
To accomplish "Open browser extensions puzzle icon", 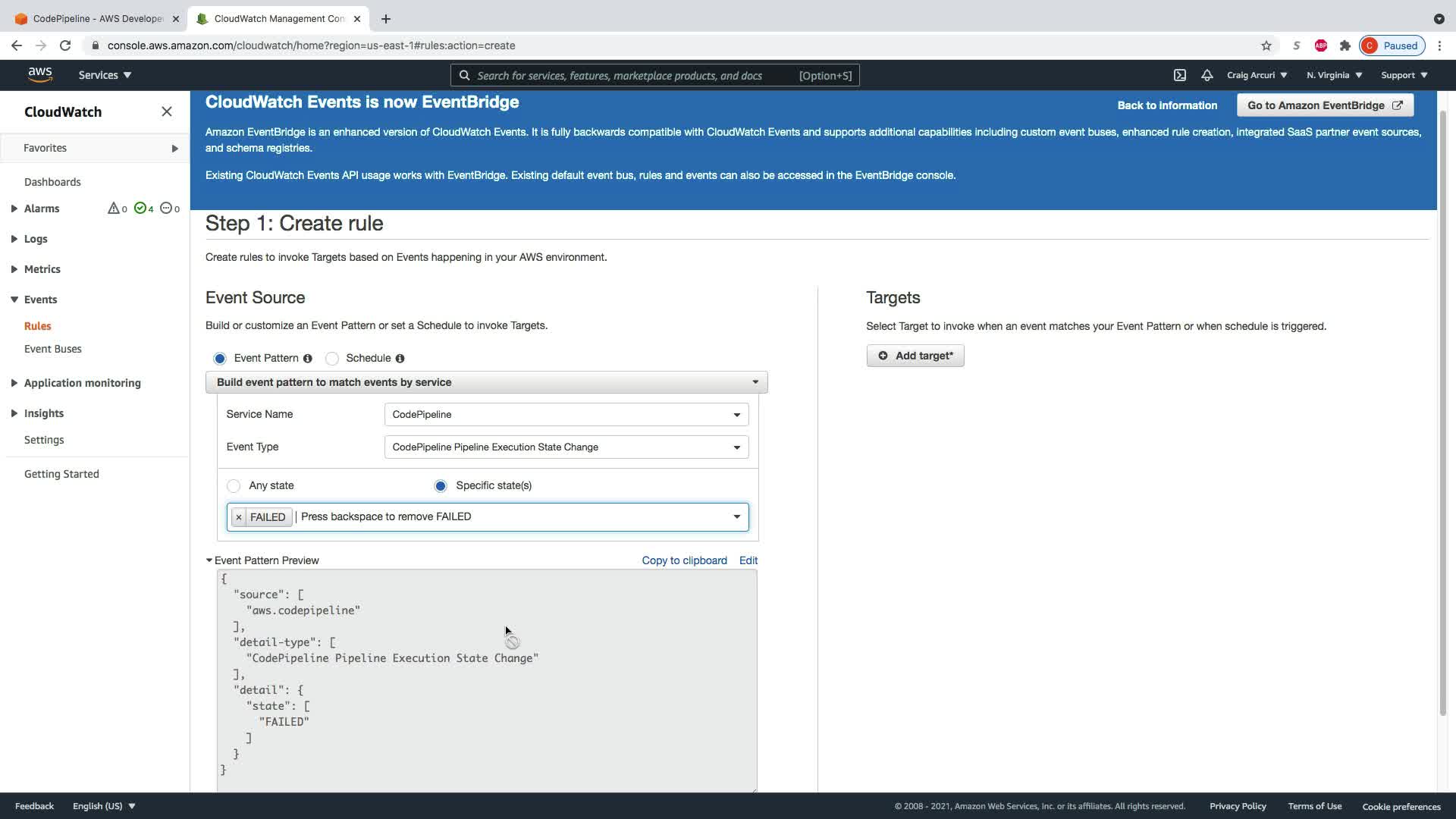I will (1345, 45).
